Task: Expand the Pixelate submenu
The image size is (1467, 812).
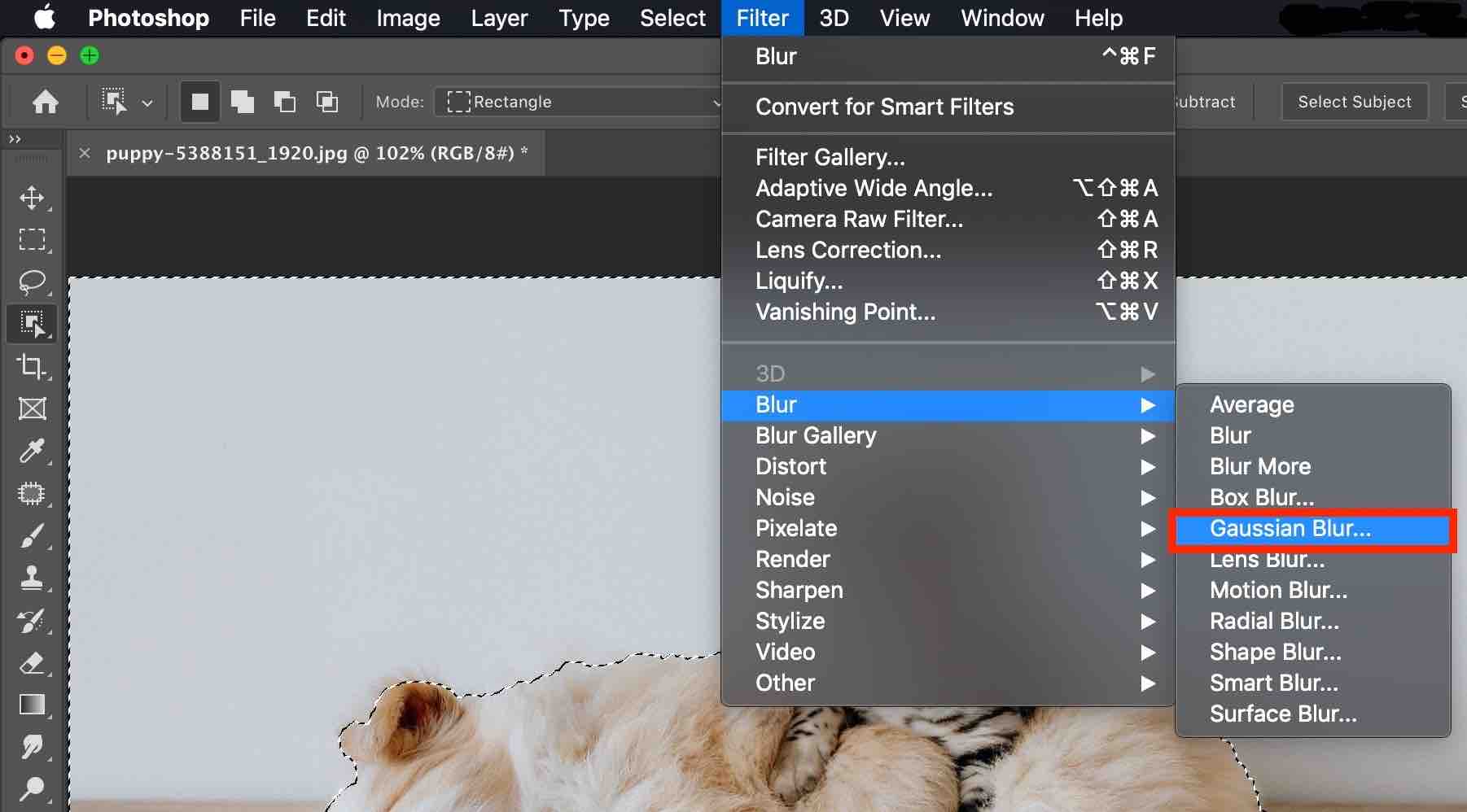Action: point(948,528)
